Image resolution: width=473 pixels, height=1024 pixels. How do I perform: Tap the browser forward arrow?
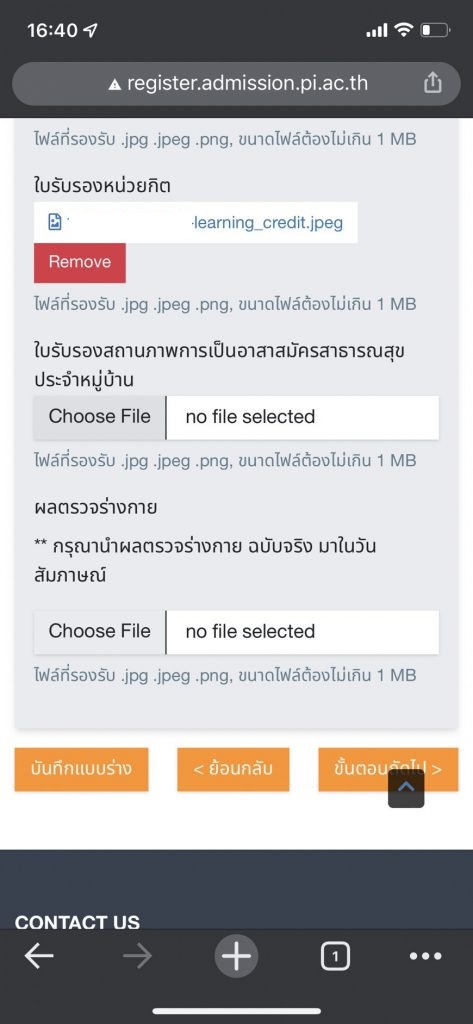pyautogui.click(x=137, y=957)
